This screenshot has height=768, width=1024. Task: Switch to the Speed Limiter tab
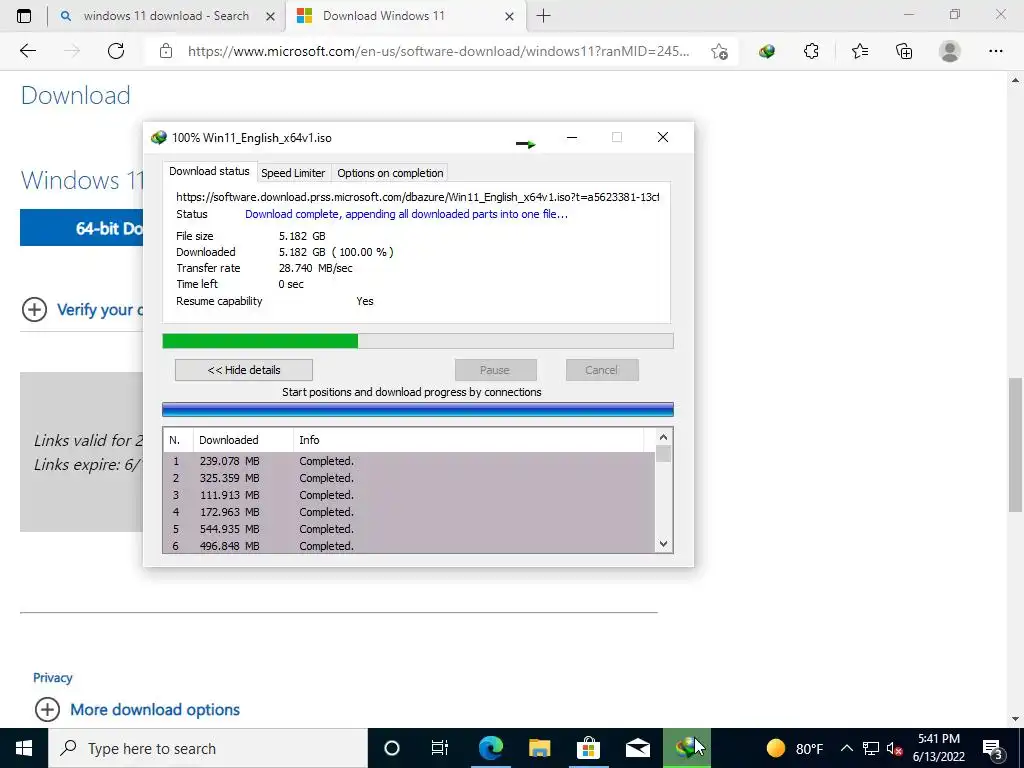coord(293,173)
